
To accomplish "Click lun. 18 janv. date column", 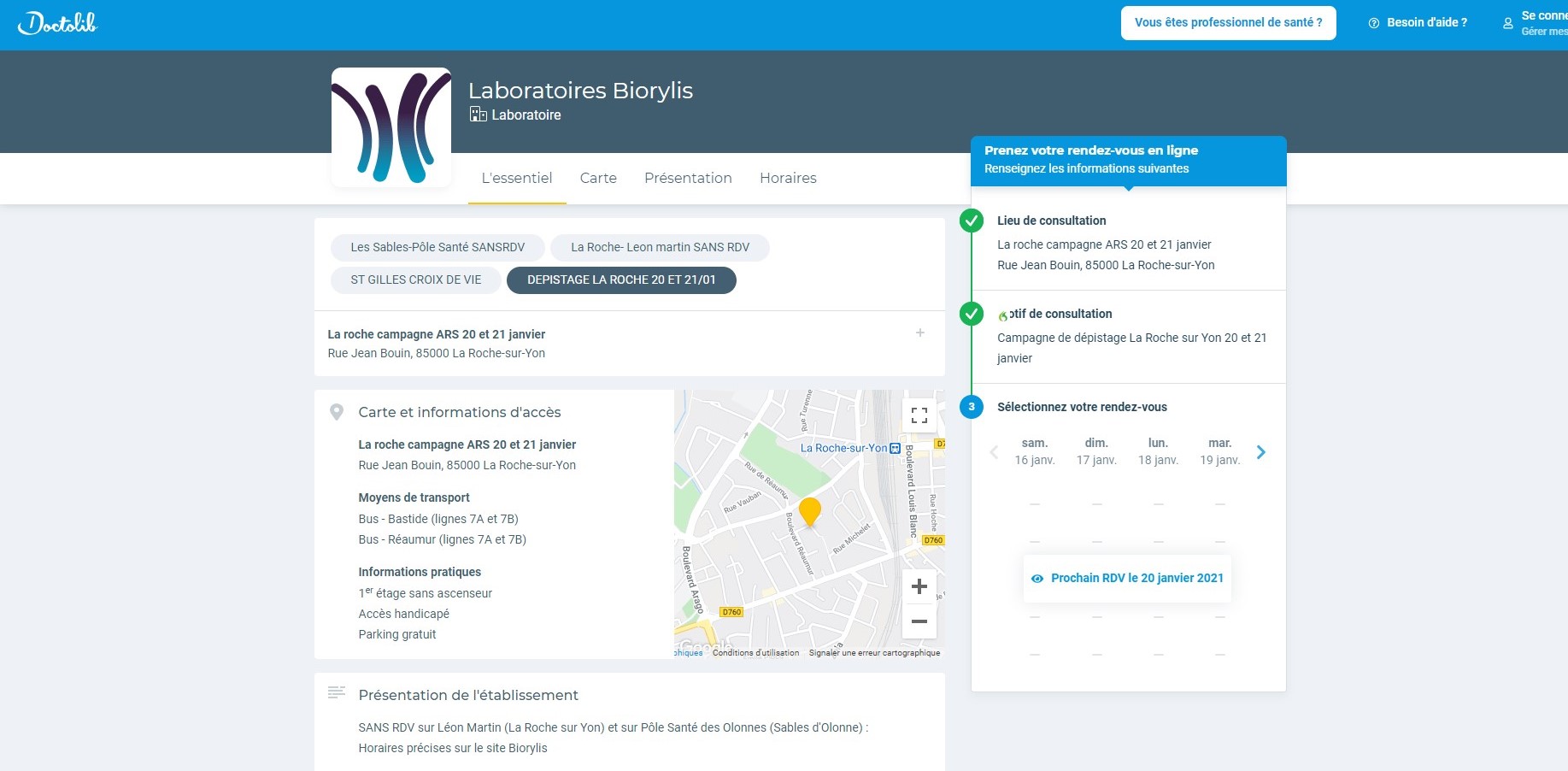I will (x=1158, y=451).
